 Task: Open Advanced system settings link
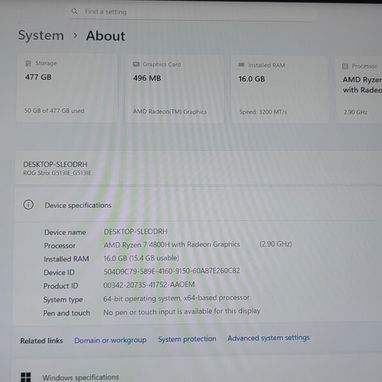tap(269, 338)
